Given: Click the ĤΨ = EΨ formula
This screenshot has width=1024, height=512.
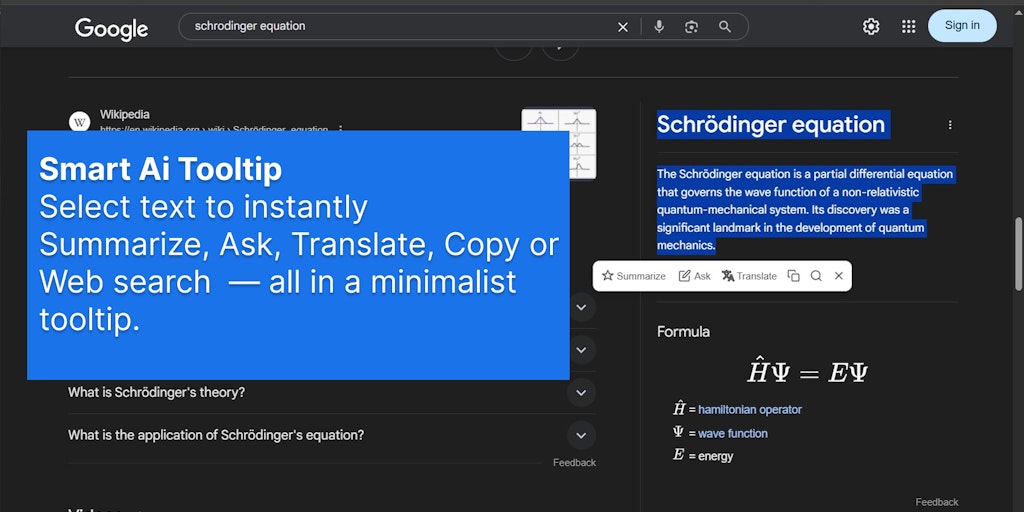Looking at the screenshot, I should tap(807, 372).
